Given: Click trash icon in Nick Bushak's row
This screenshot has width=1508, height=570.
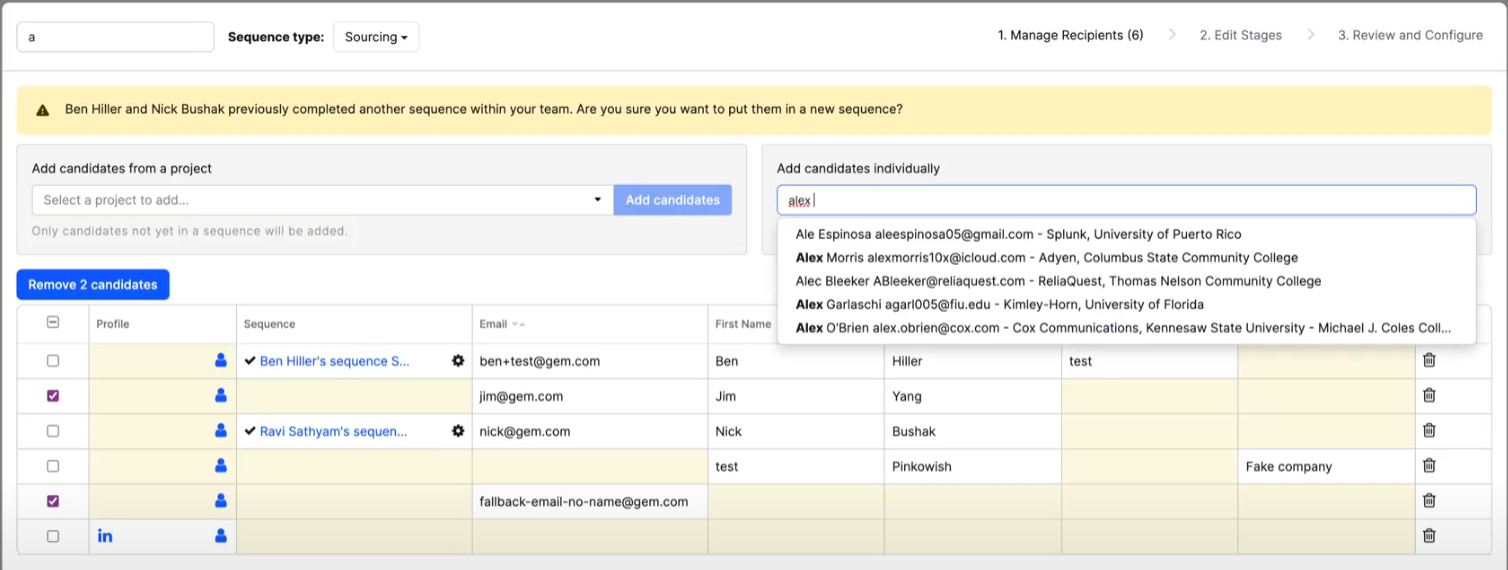Looking at the screenshot, I should 1429,431.
